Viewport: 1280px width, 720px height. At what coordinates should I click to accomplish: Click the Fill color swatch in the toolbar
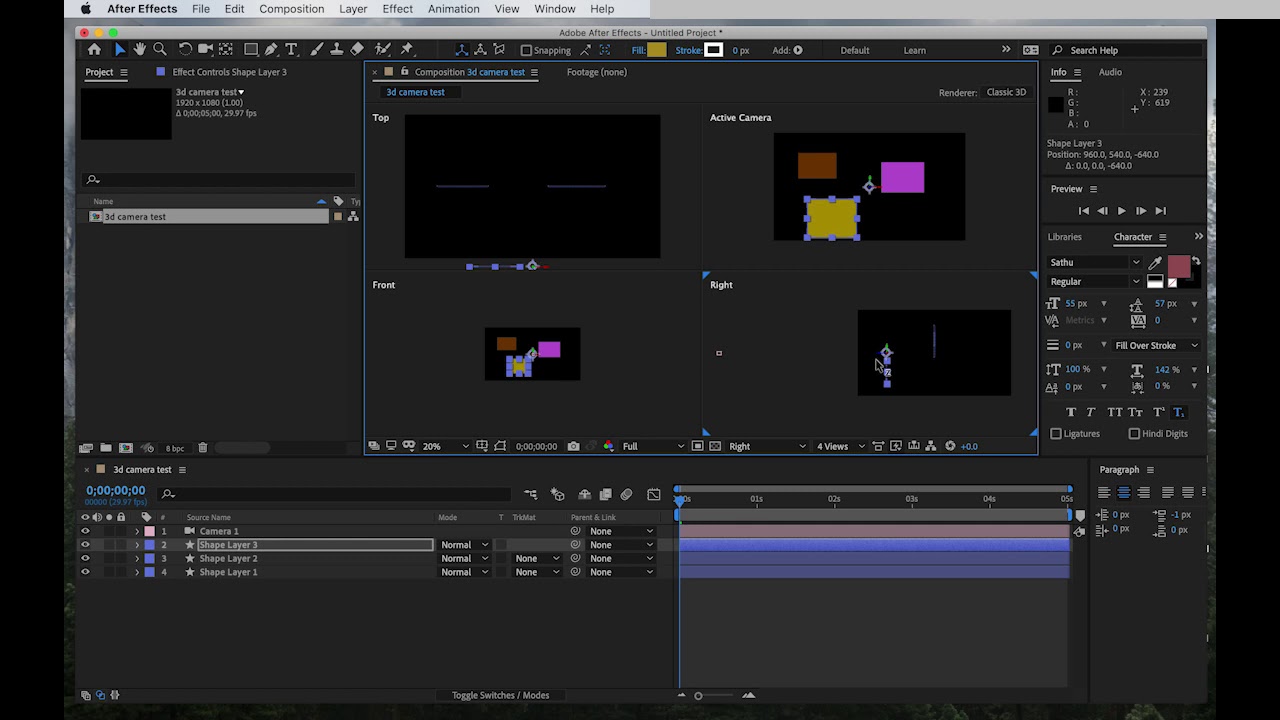click(x=656, y=50)
